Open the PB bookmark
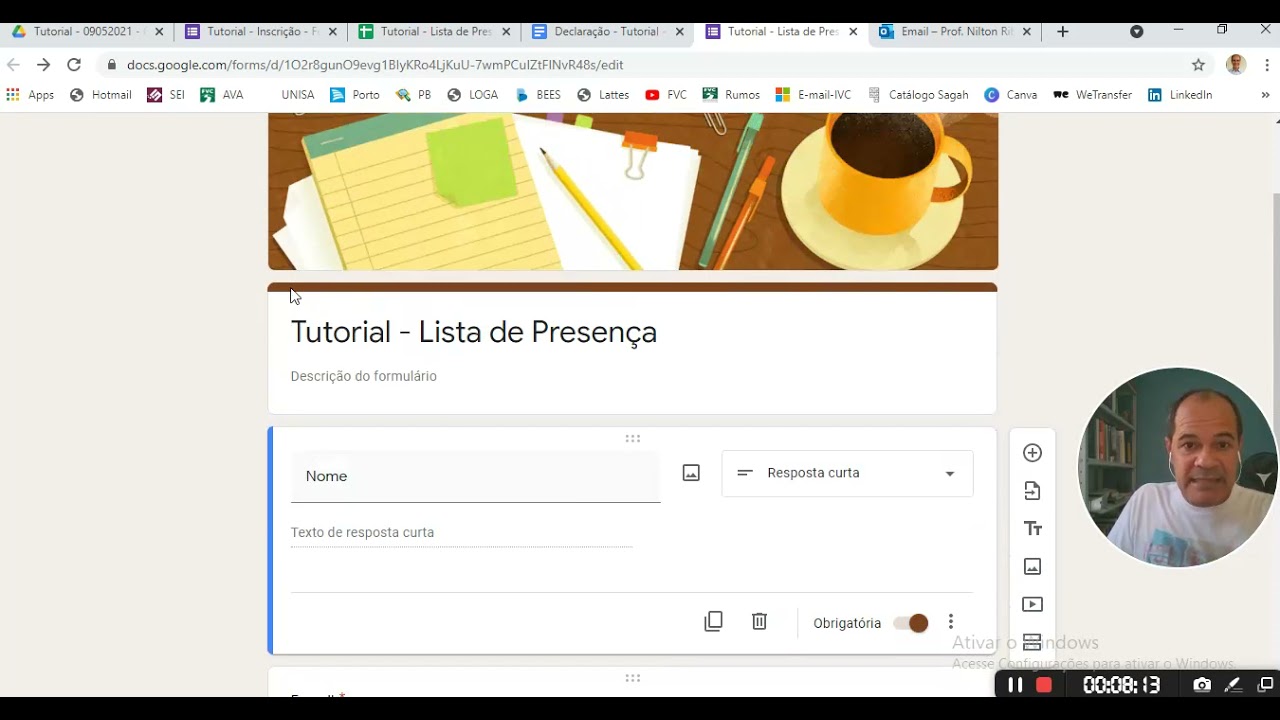This screenshot has width=1280, height=720. point(414,95)
